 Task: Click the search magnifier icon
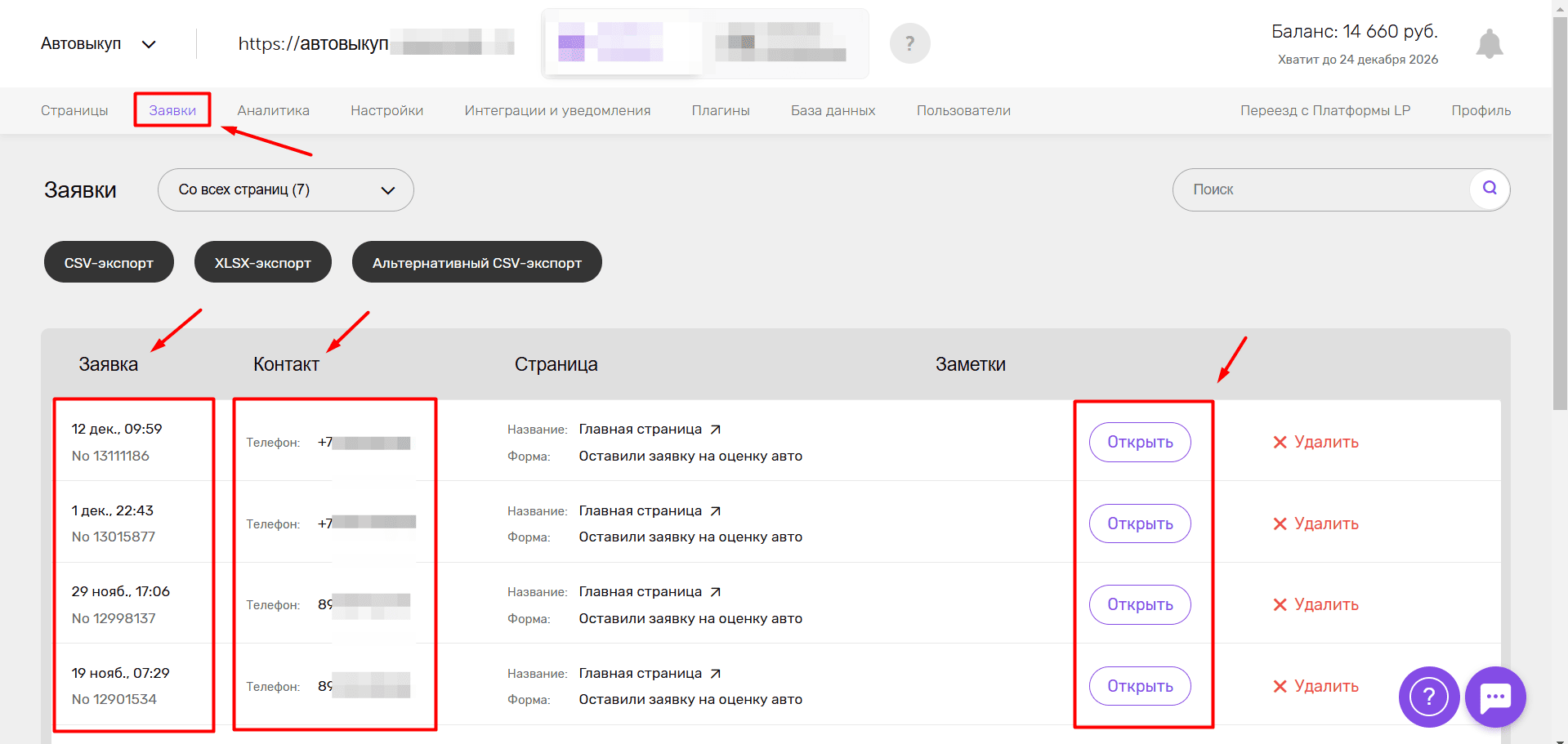pyautogui.click(x=1490, y=189)
